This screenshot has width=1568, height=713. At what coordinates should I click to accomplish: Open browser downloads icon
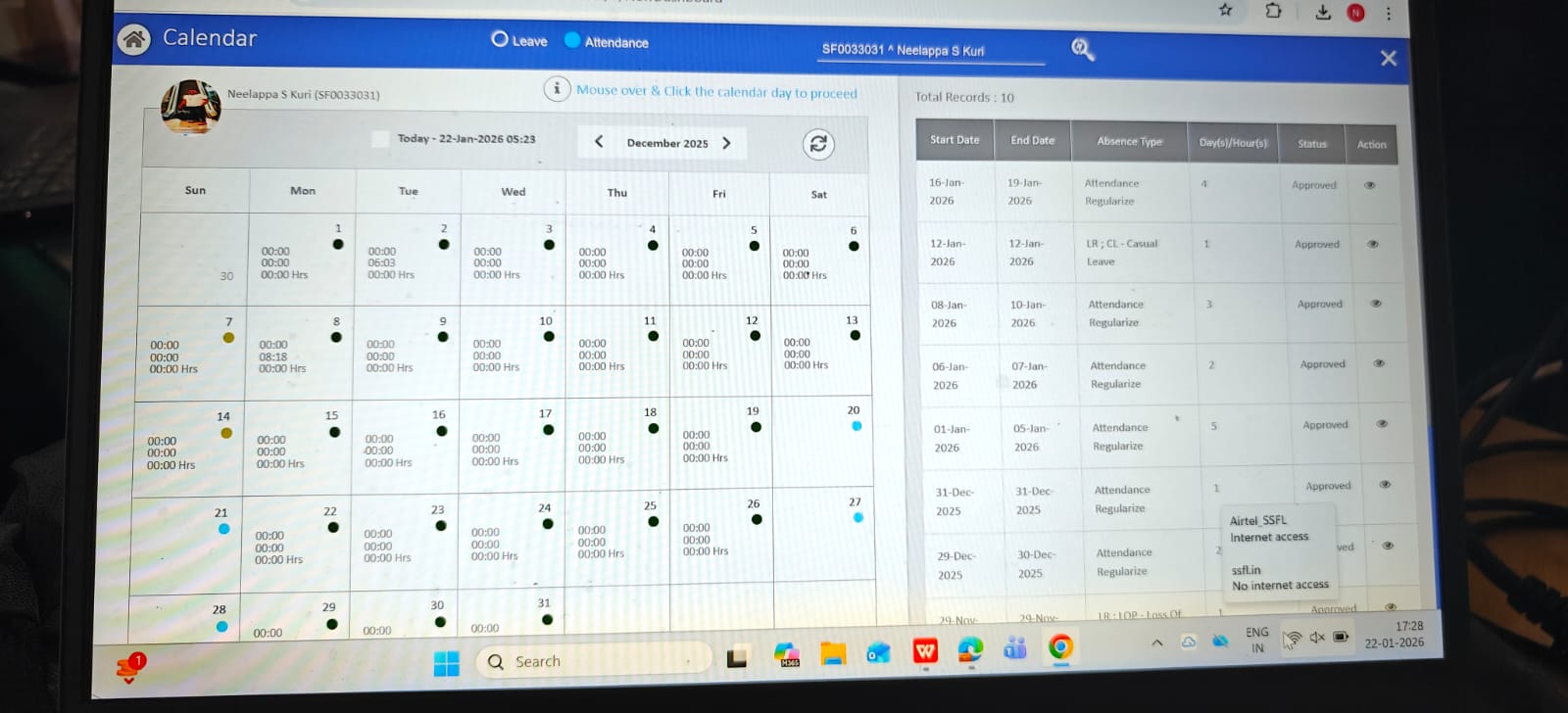point(1323,12)
